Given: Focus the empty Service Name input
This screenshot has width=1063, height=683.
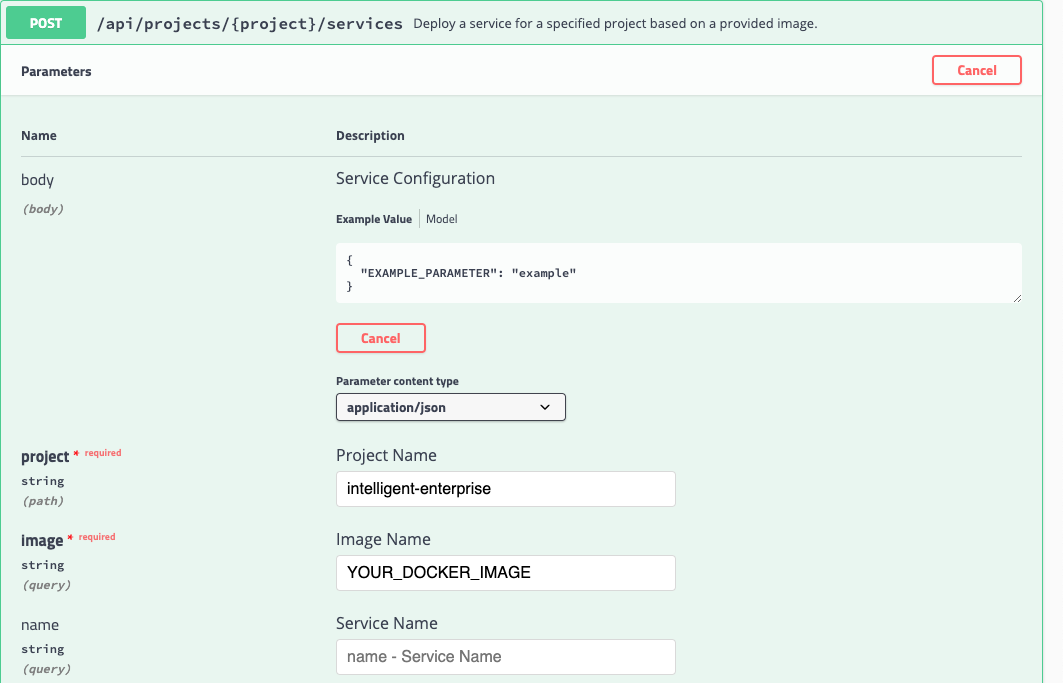Looking at the screenshot, I should pos(505,657).
